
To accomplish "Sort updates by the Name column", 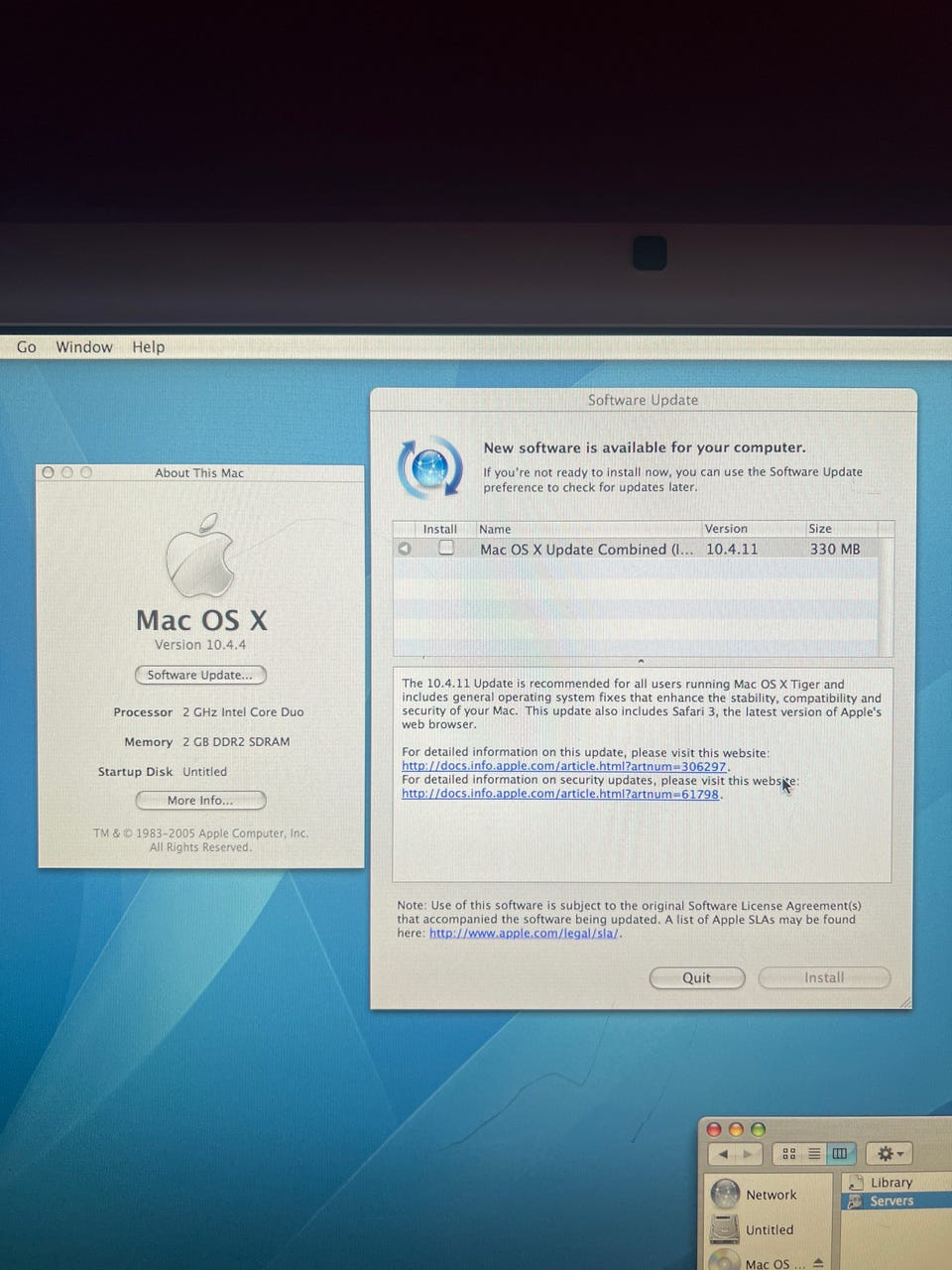I will 588,529.
